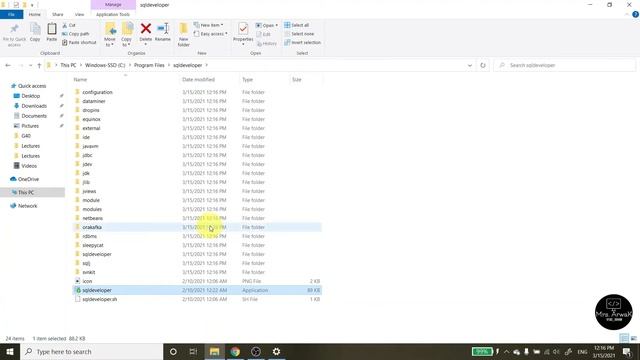640x360 pixels.
Task: Select Videos in the navigation pane
Action: (x=29, y=166)
